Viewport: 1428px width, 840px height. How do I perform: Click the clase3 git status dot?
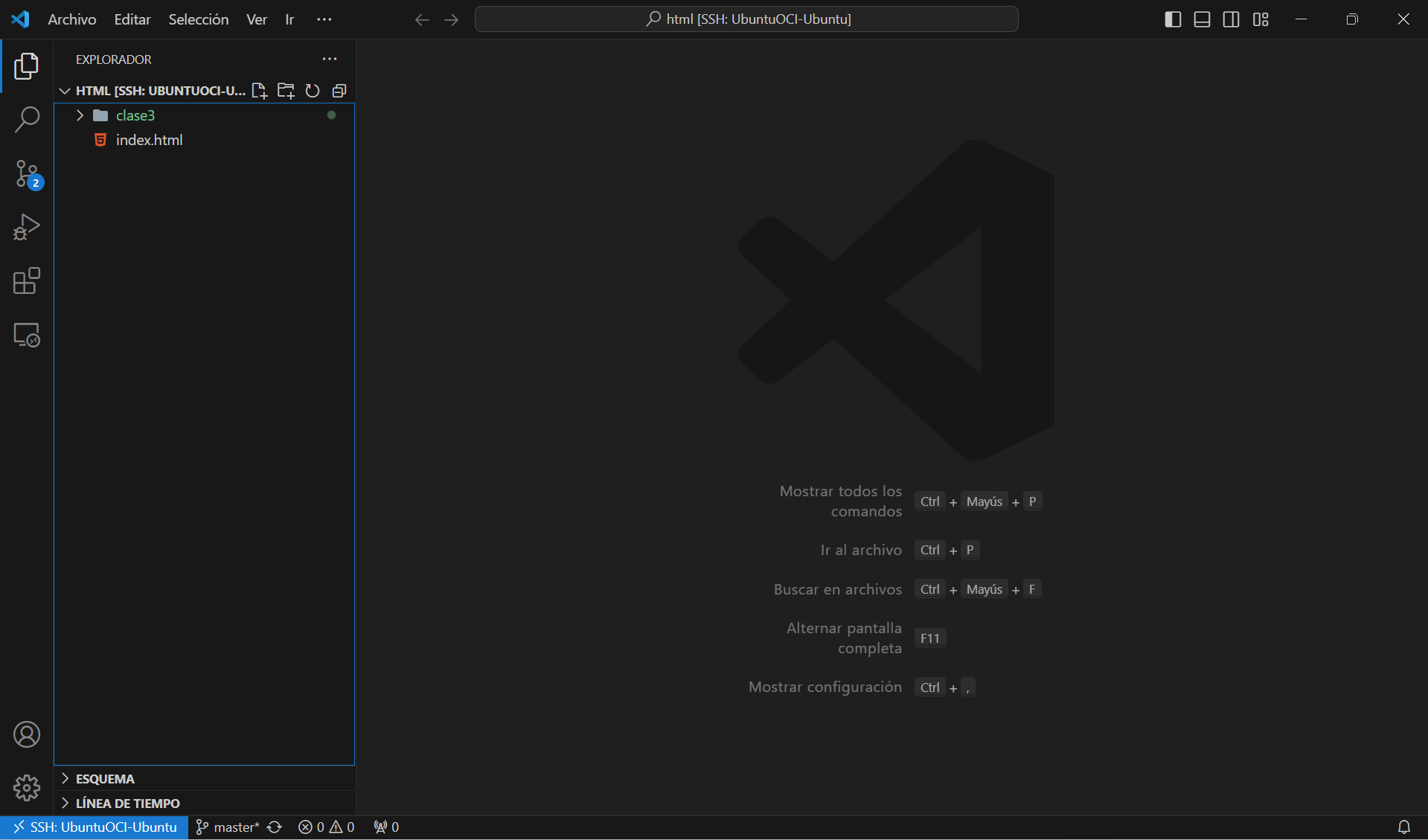coord(332,115)
